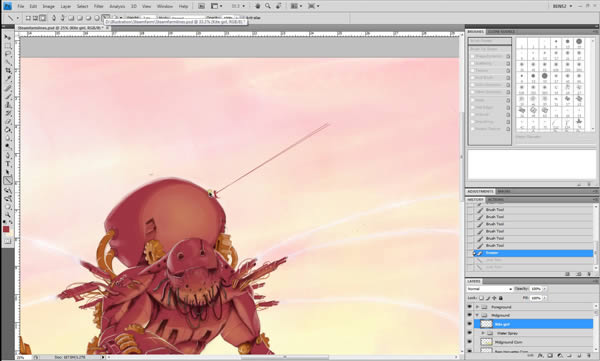Choose Fill Pixels mode in options bar
600x361 pixels.
pos(42,18)
